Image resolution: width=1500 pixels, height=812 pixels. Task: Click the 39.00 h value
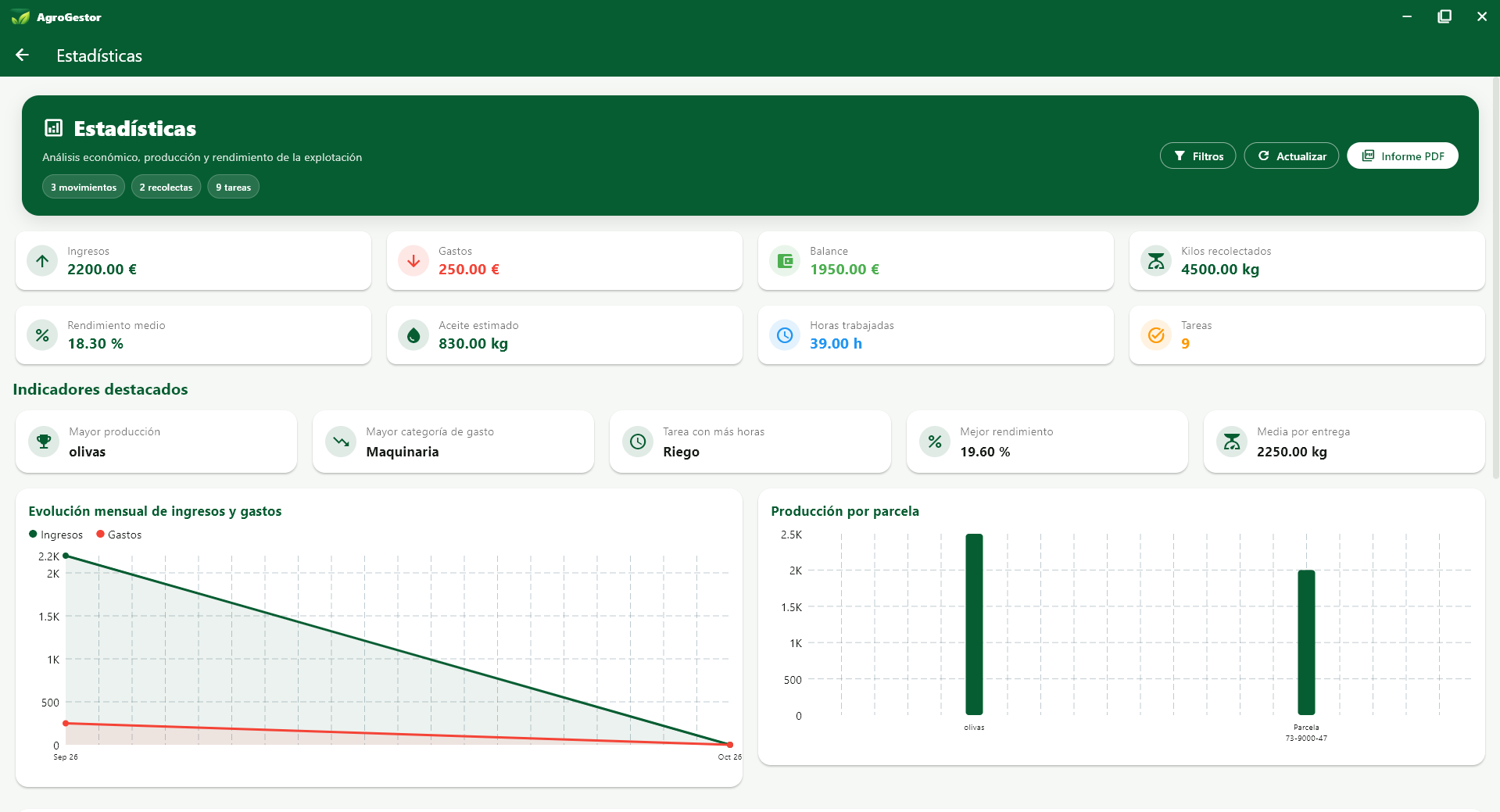(836, 343)
